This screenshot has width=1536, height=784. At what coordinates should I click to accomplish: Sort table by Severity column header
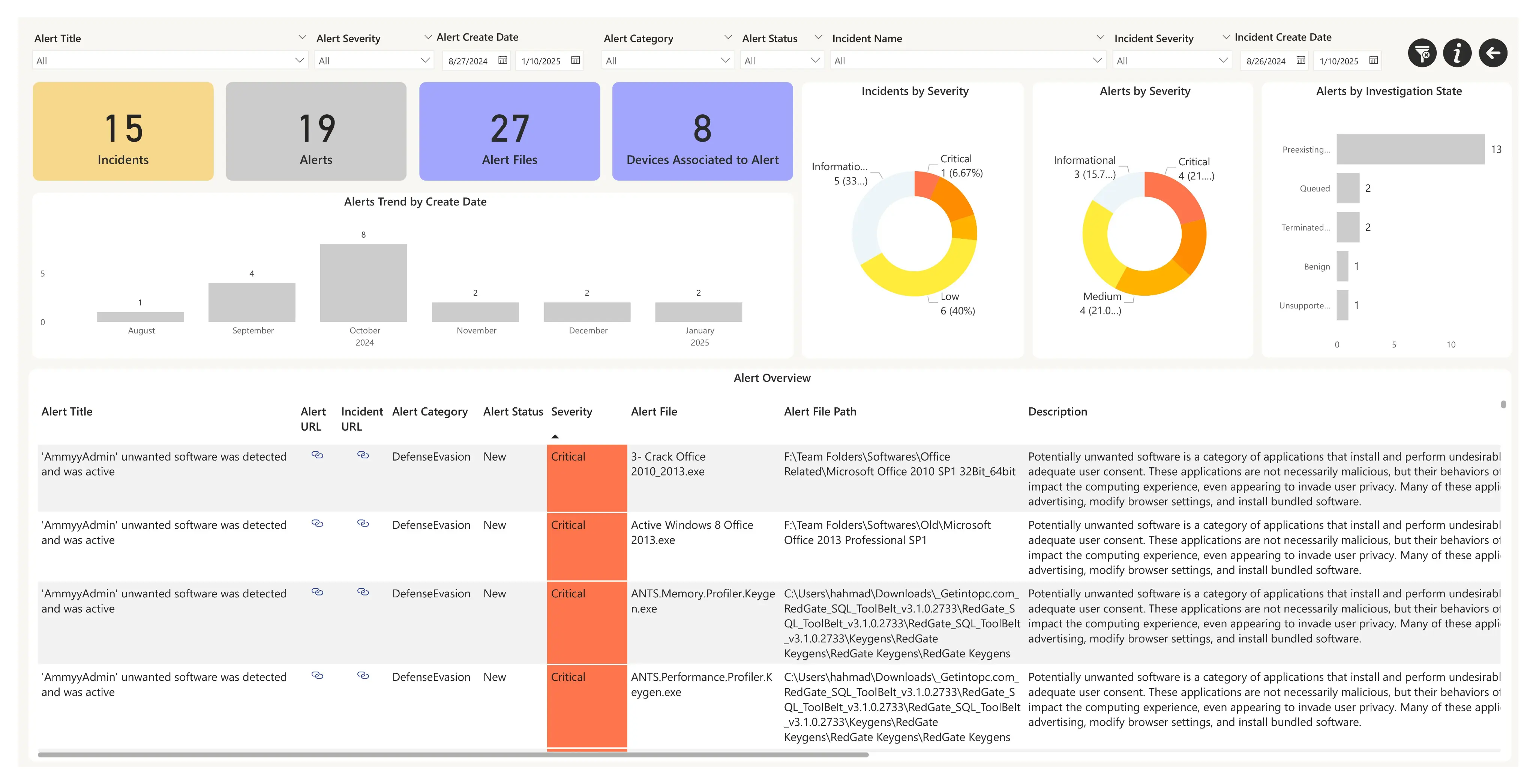tap(571, 411)
